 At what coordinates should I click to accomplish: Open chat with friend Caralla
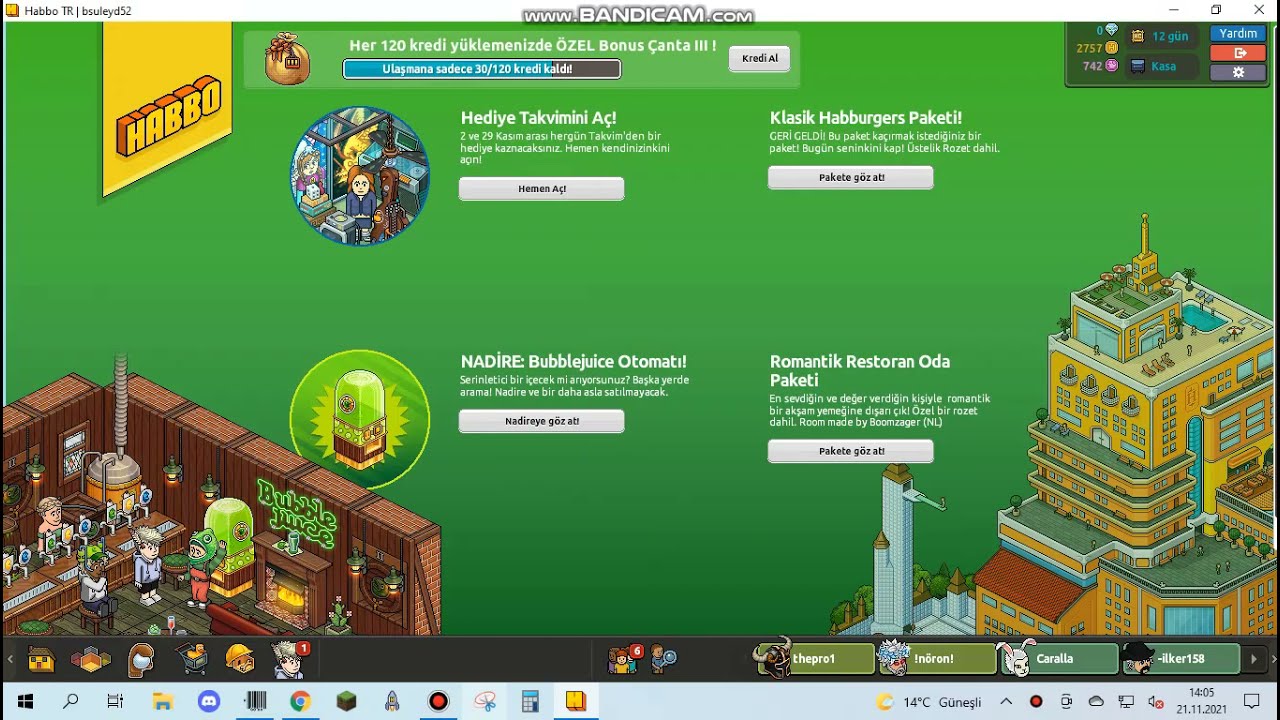point(1058,659)
